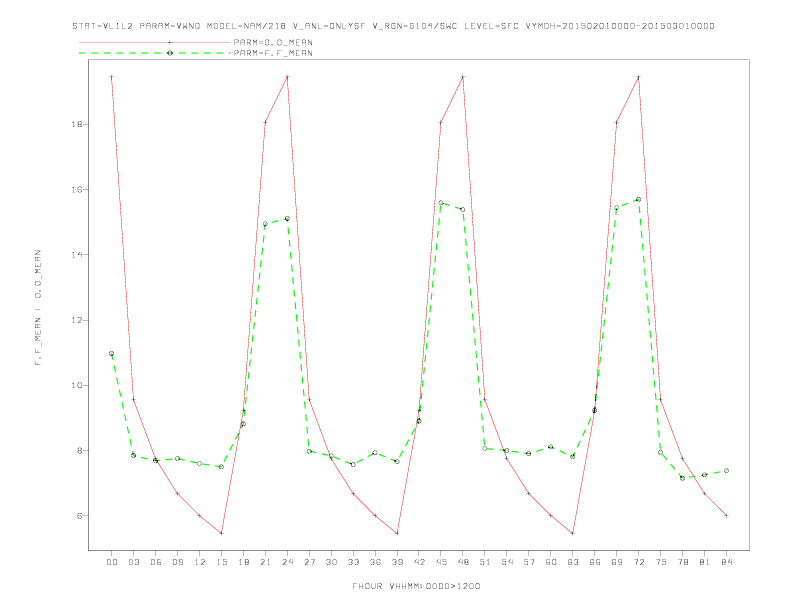The height and width of the screenshot is (612, 792).
Task: Click y-axis tick value 18
Action: click(x=79, y=124)
